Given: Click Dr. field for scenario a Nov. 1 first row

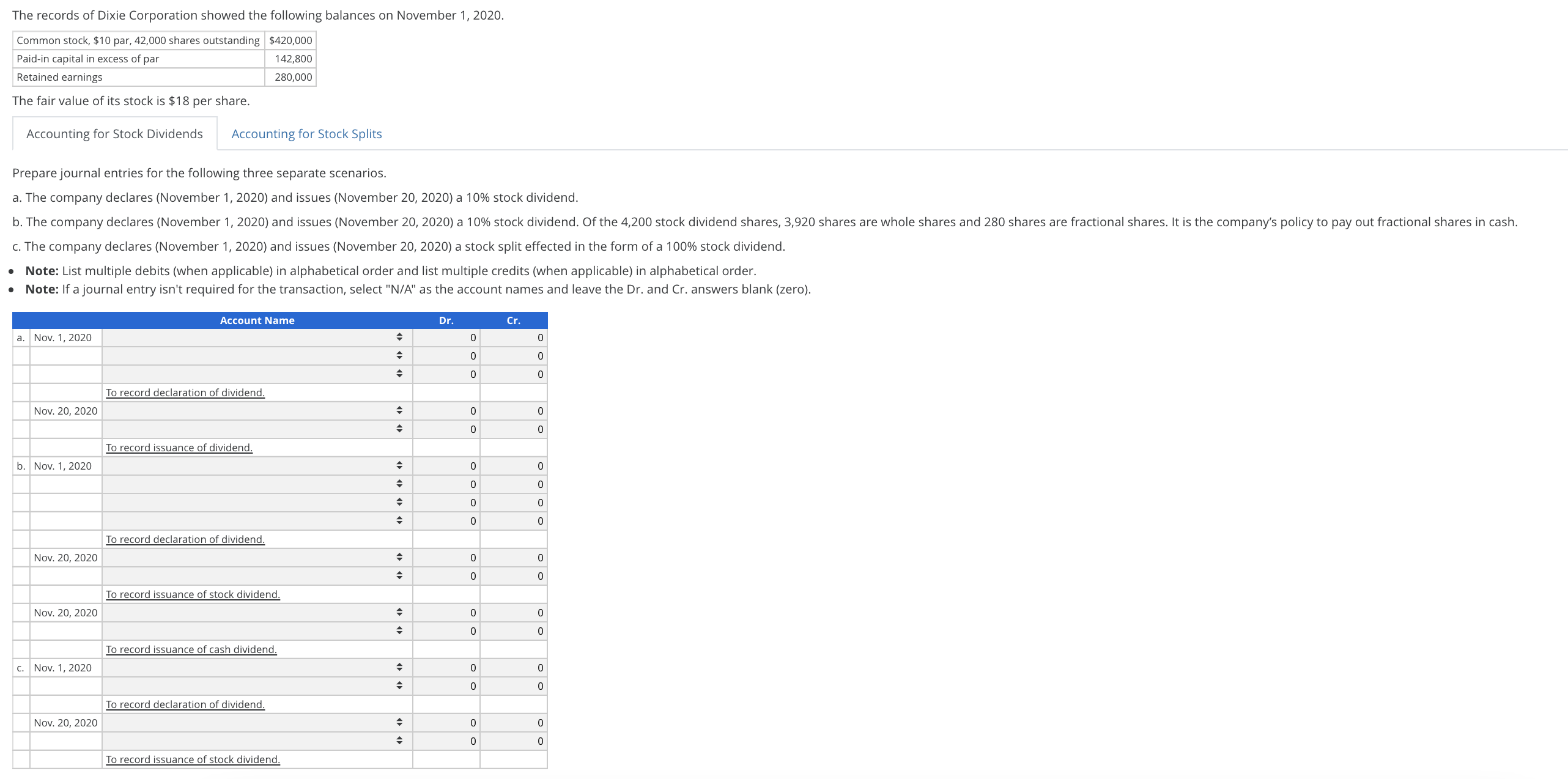Looking at the screenshot, I should click(446, 338).
